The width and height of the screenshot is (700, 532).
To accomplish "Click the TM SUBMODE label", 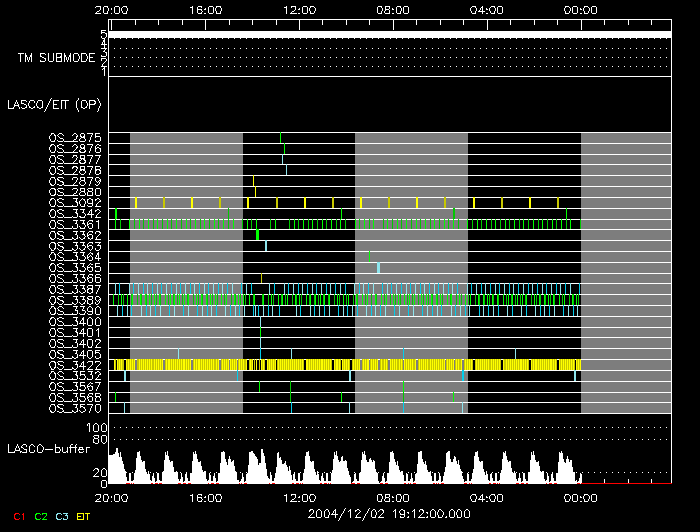I will pyautogui.click(x=56, y=58).
